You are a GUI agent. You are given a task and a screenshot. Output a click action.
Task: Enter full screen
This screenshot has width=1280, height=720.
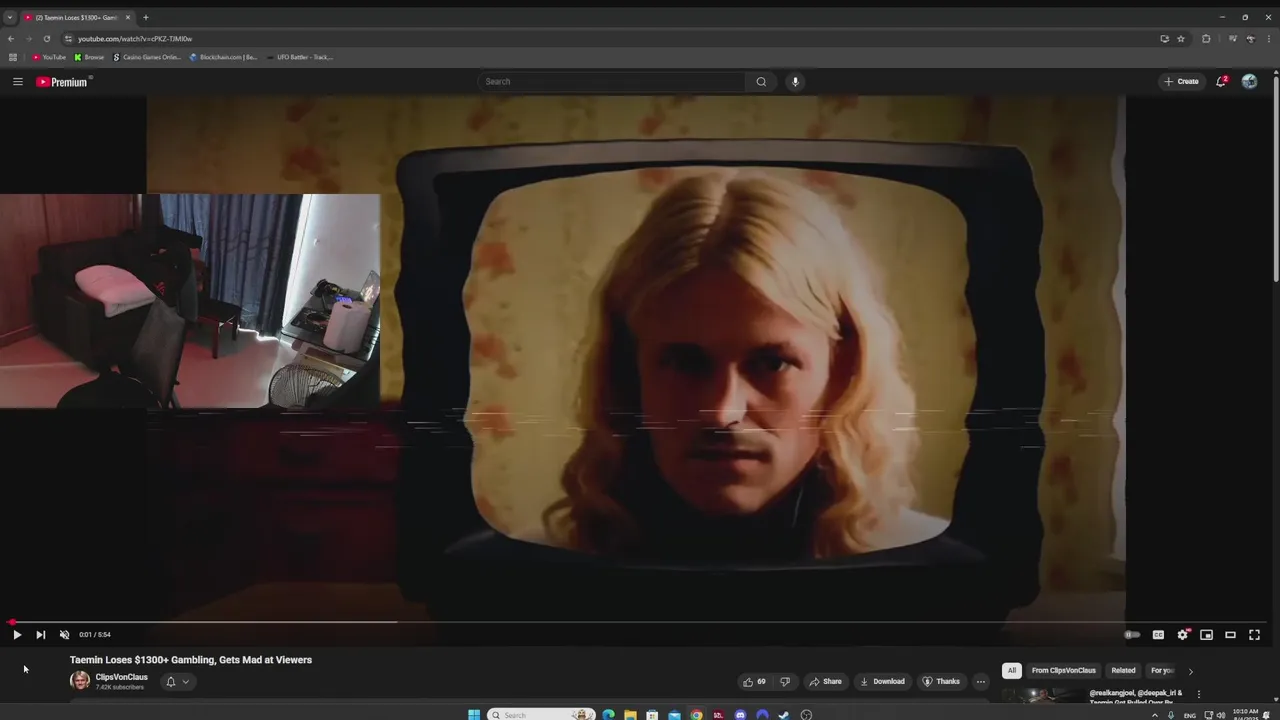click(1255, 635)
